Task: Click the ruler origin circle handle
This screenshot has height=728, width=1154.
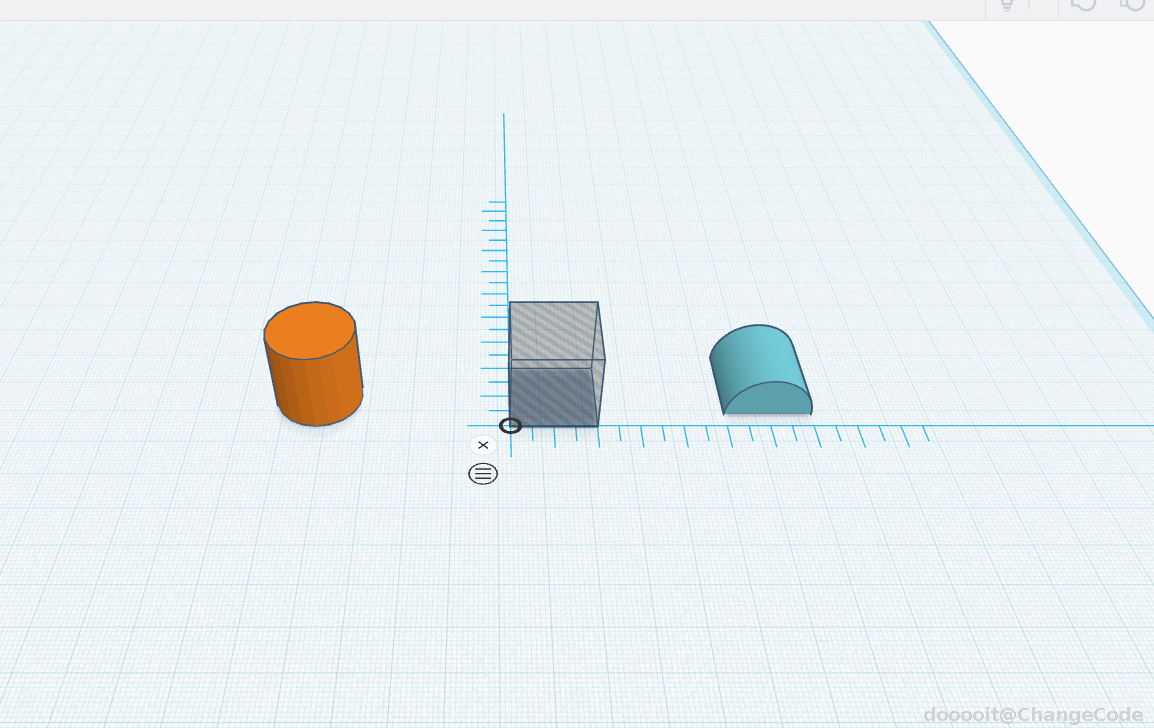Action: click(510, 425)
